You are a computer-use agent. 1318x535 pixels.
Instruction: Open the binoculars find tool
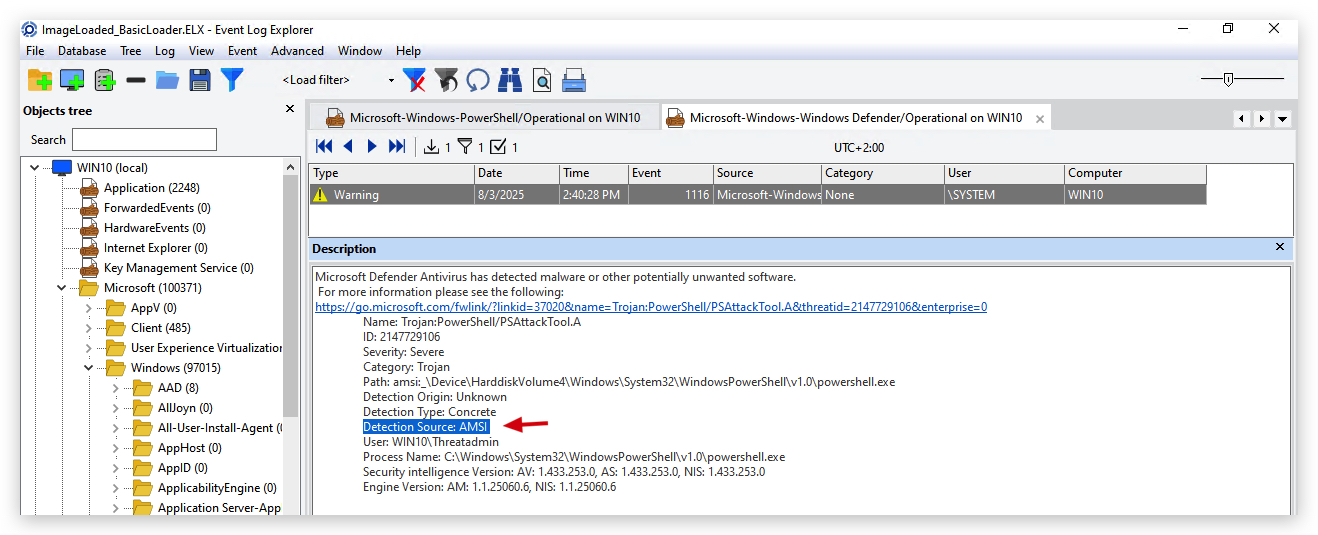point(510,80)
